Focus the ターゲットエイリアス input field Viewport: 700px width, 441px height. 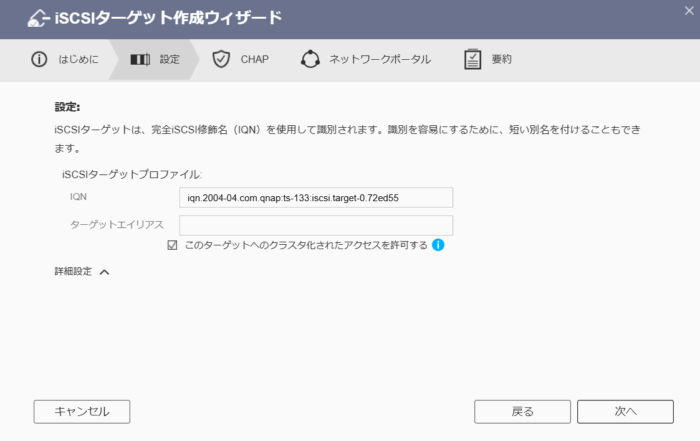(x=315, y=225)
